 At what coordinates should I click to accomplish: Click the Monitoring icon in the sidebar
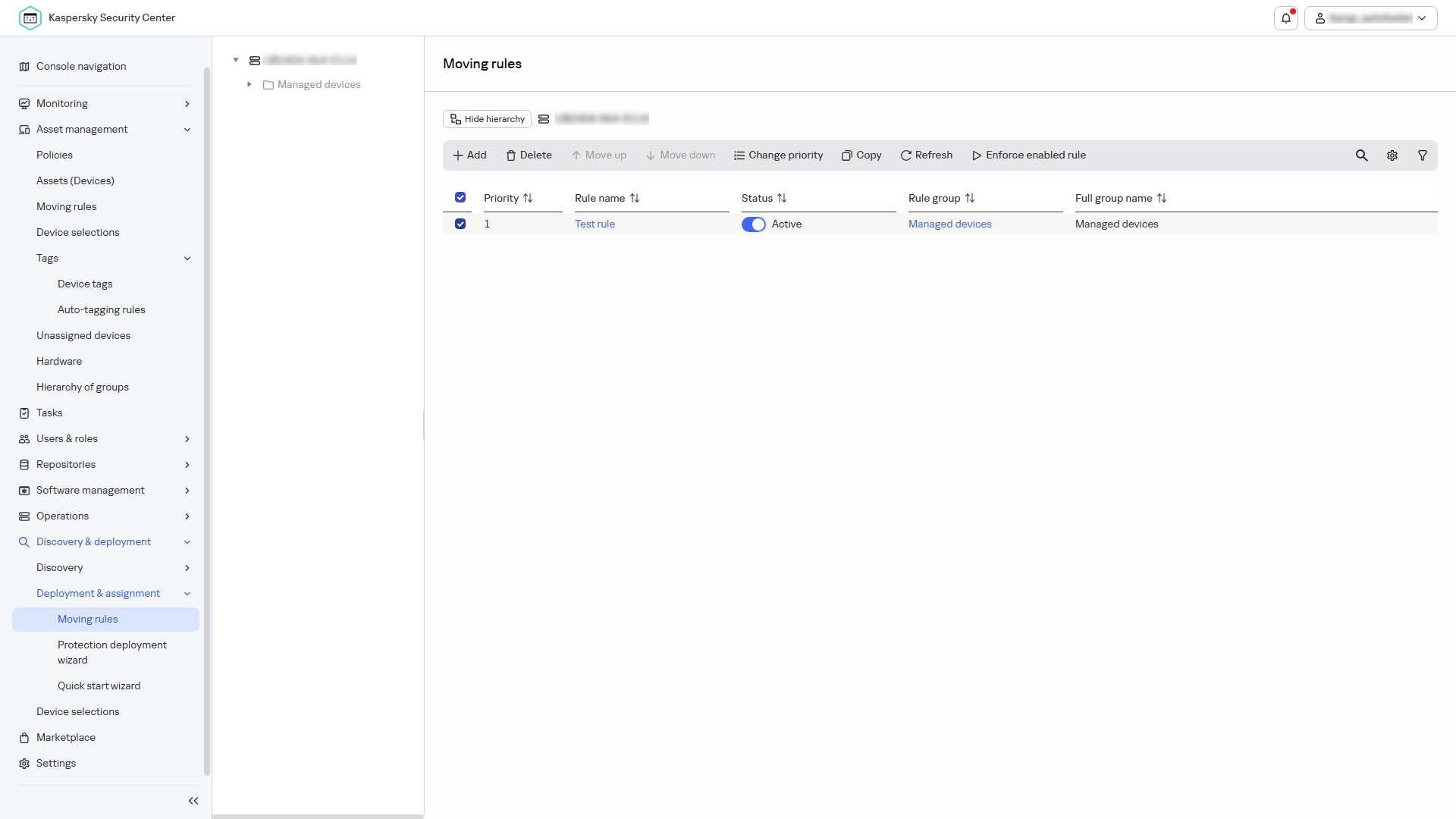[x=24, y=104]
